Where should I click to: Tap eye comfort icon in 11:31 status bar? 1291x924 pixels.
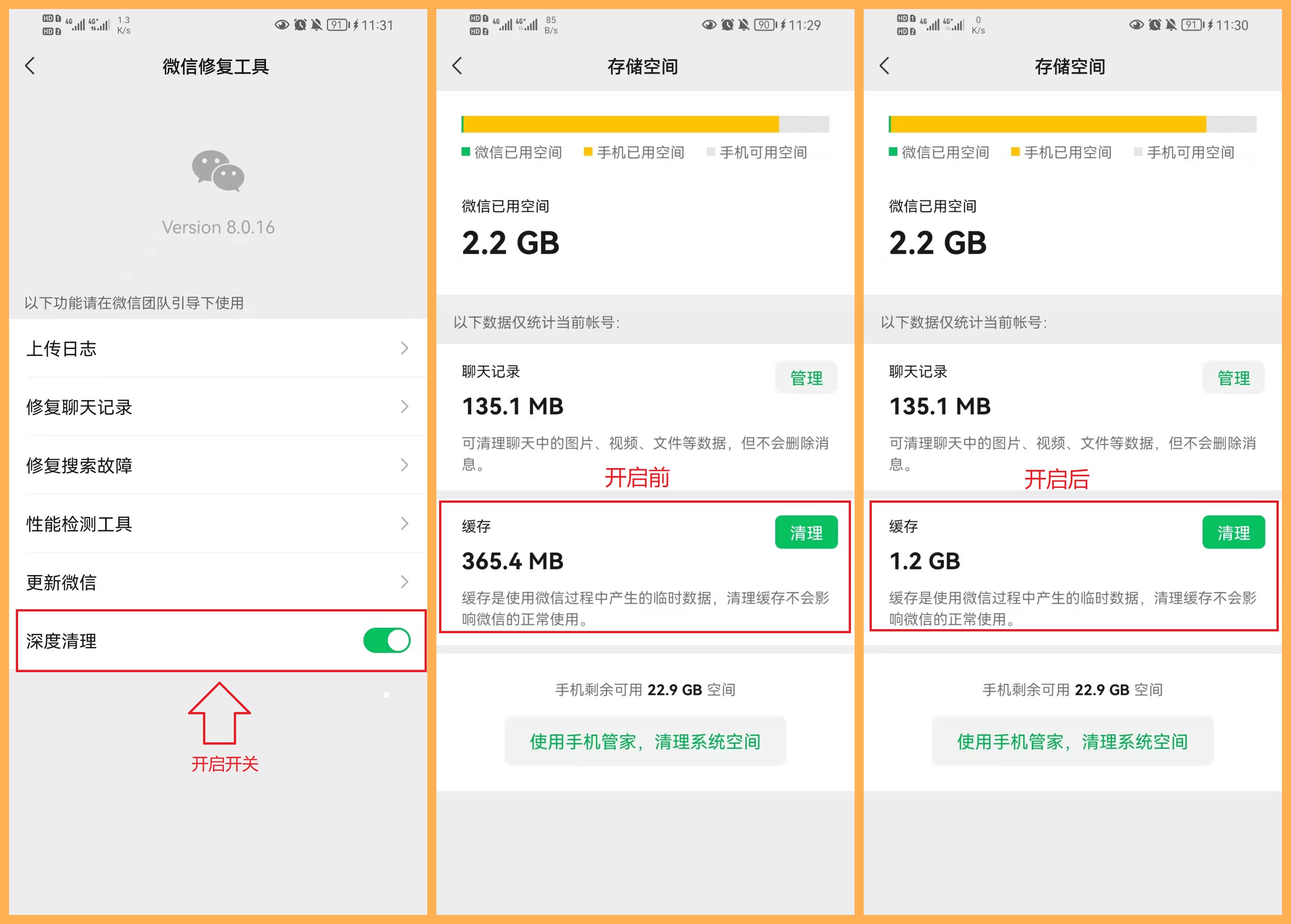[282, 25]
